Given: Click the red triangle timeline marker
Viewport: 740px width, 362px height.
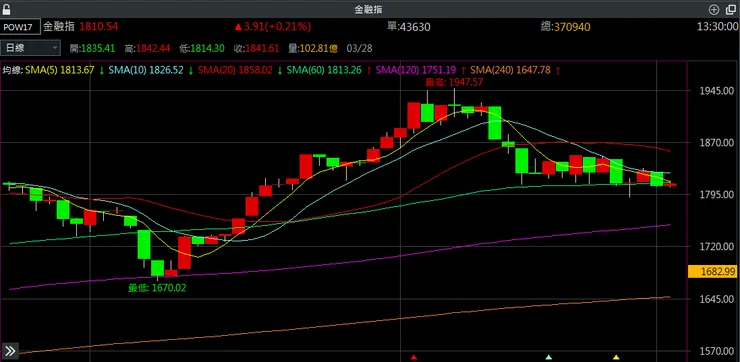Looking at the screenshot, I should point(414,357).
